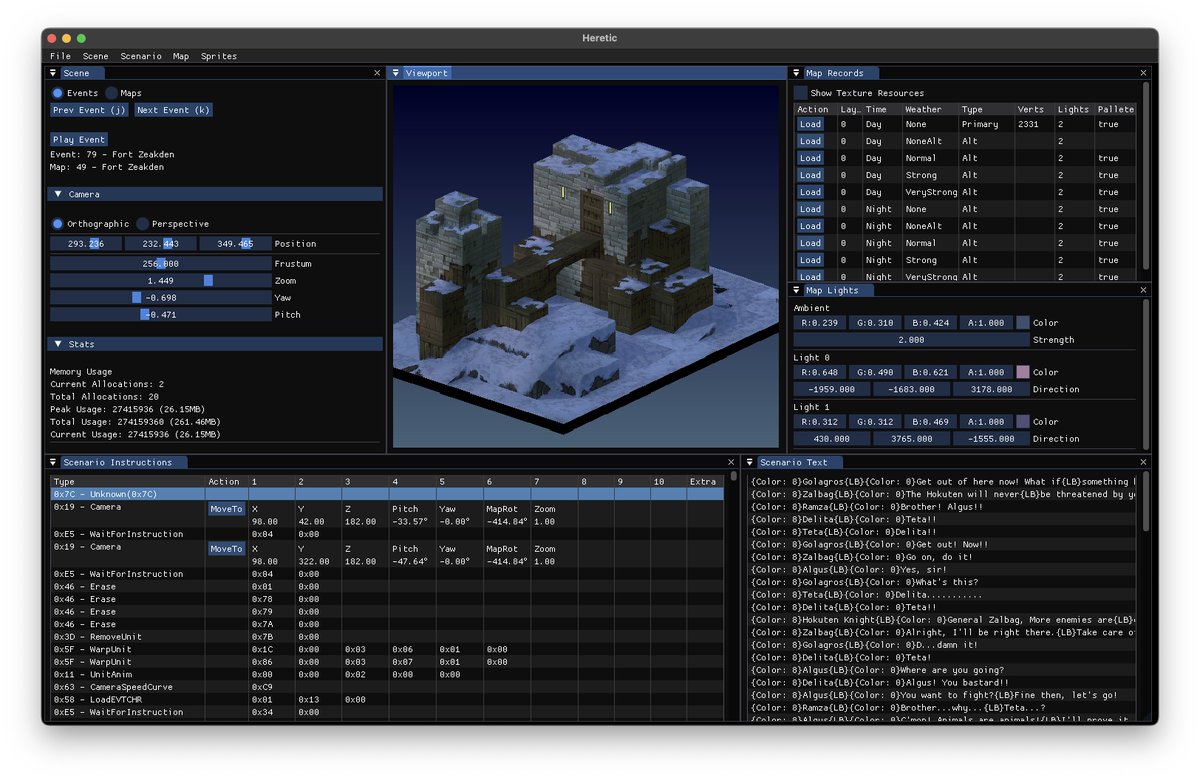
Task: Open the Sprites menu
Action: pos(219,56)
